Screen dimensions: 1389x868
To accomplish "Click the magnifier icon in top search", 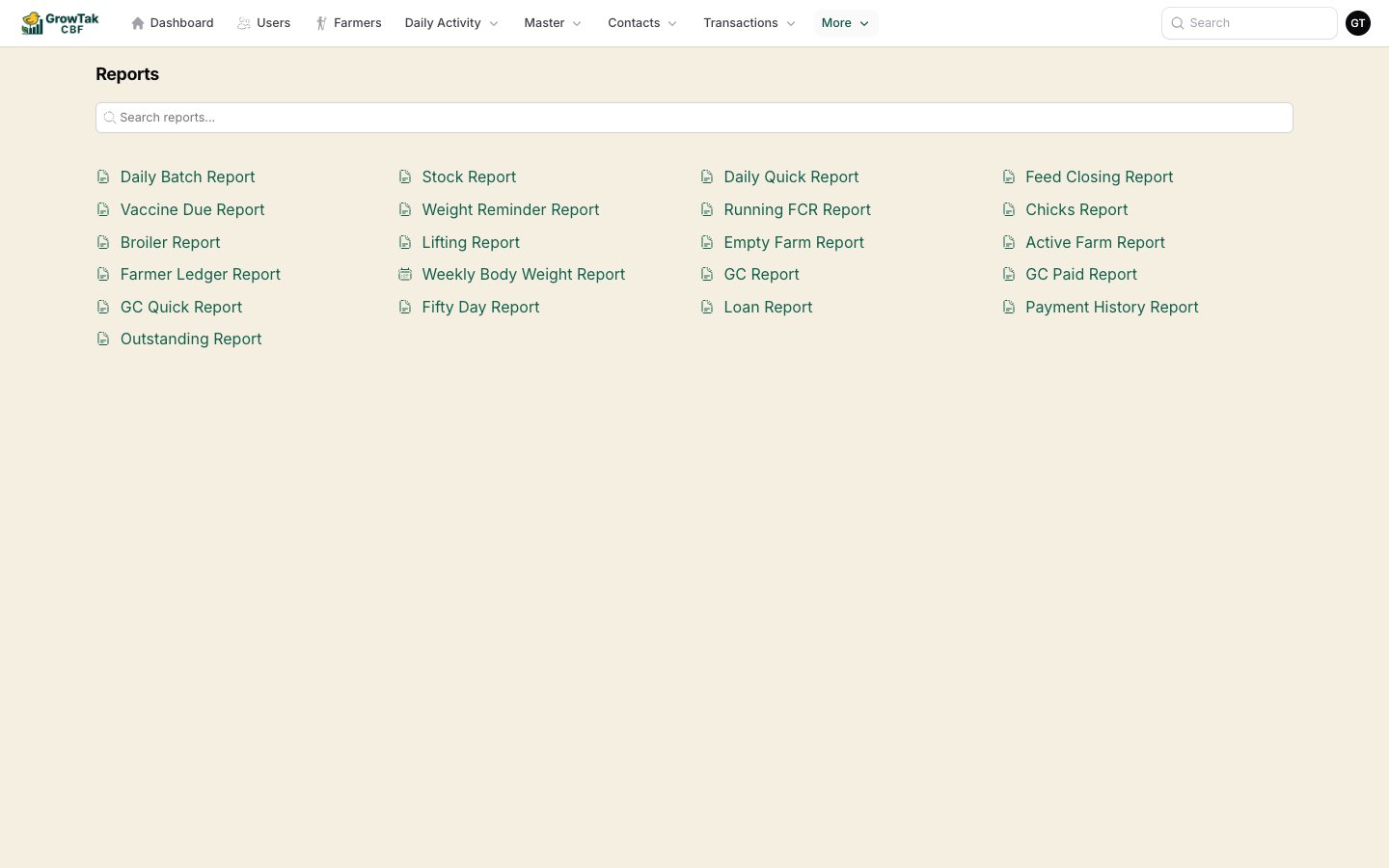I will pos(1178,23).
